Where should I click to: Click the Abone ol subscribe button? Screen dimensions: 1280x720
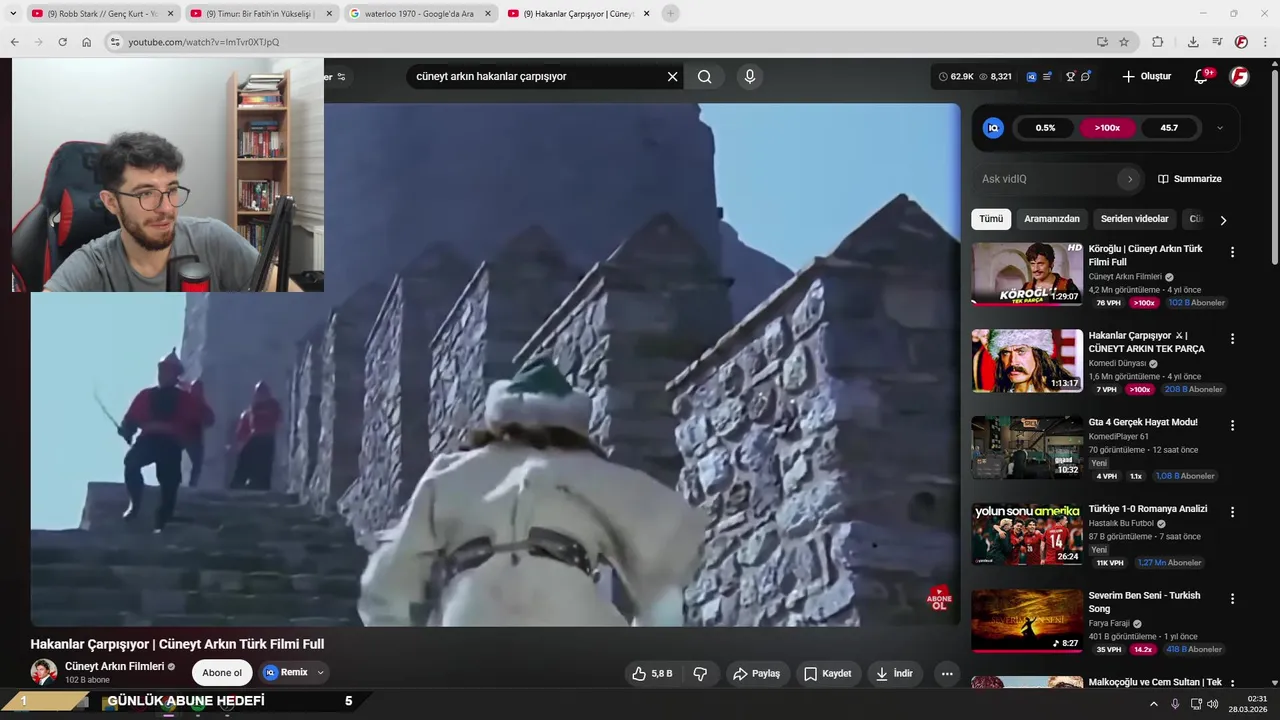click(222, 673)
